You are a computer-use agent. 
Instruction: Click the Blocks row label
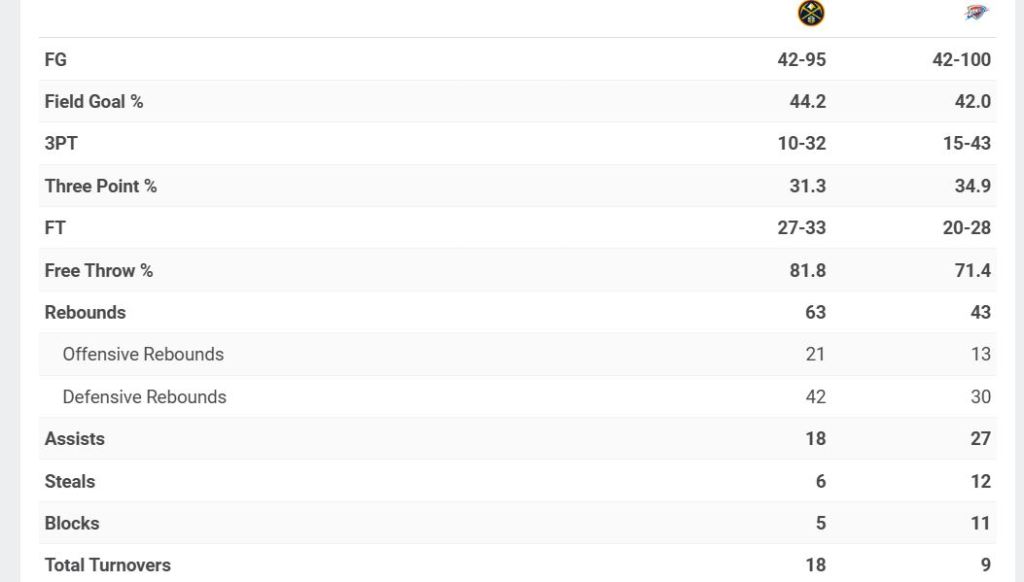(72, 524)
